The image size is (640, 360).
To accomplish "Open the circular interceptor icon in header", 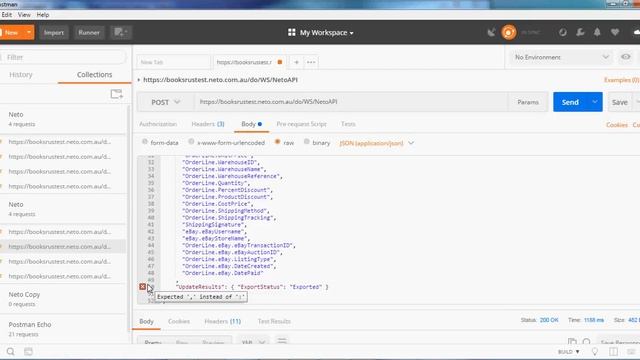I will click(x=563, y=33).
